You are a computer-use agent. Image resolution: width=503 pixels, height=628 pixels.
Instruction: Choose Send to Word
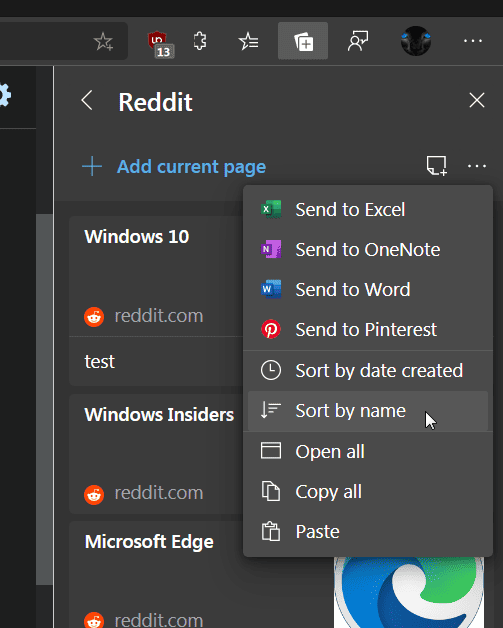[x=368, y=290]
